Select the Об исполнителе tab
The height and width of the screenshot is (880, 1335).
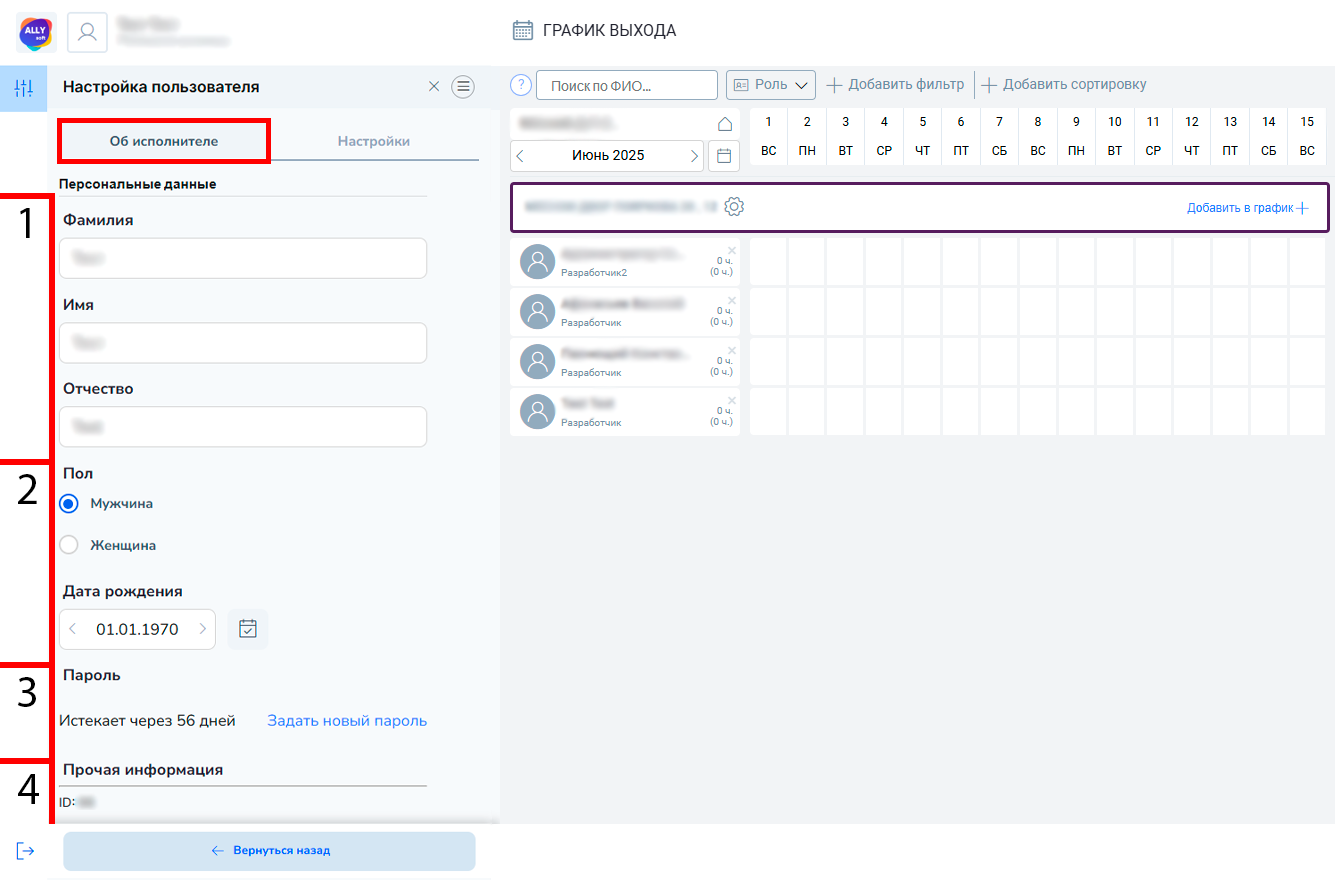[164, 141]
